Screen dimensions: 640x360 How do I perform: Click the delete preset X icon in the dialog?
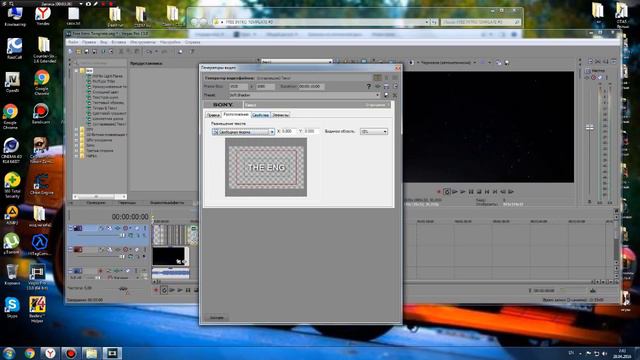(x=395, y=95)
